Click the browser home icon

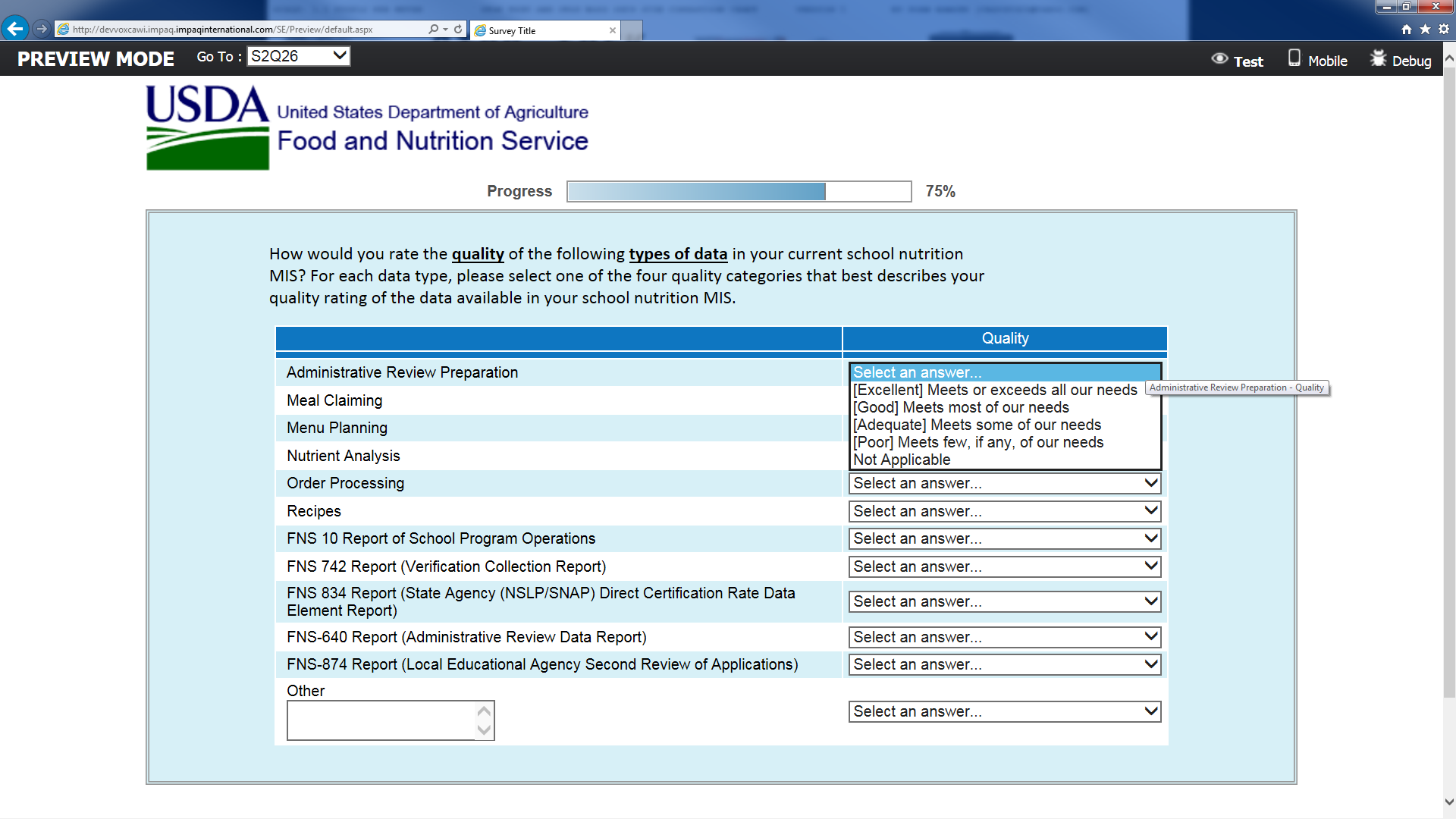1407,29
